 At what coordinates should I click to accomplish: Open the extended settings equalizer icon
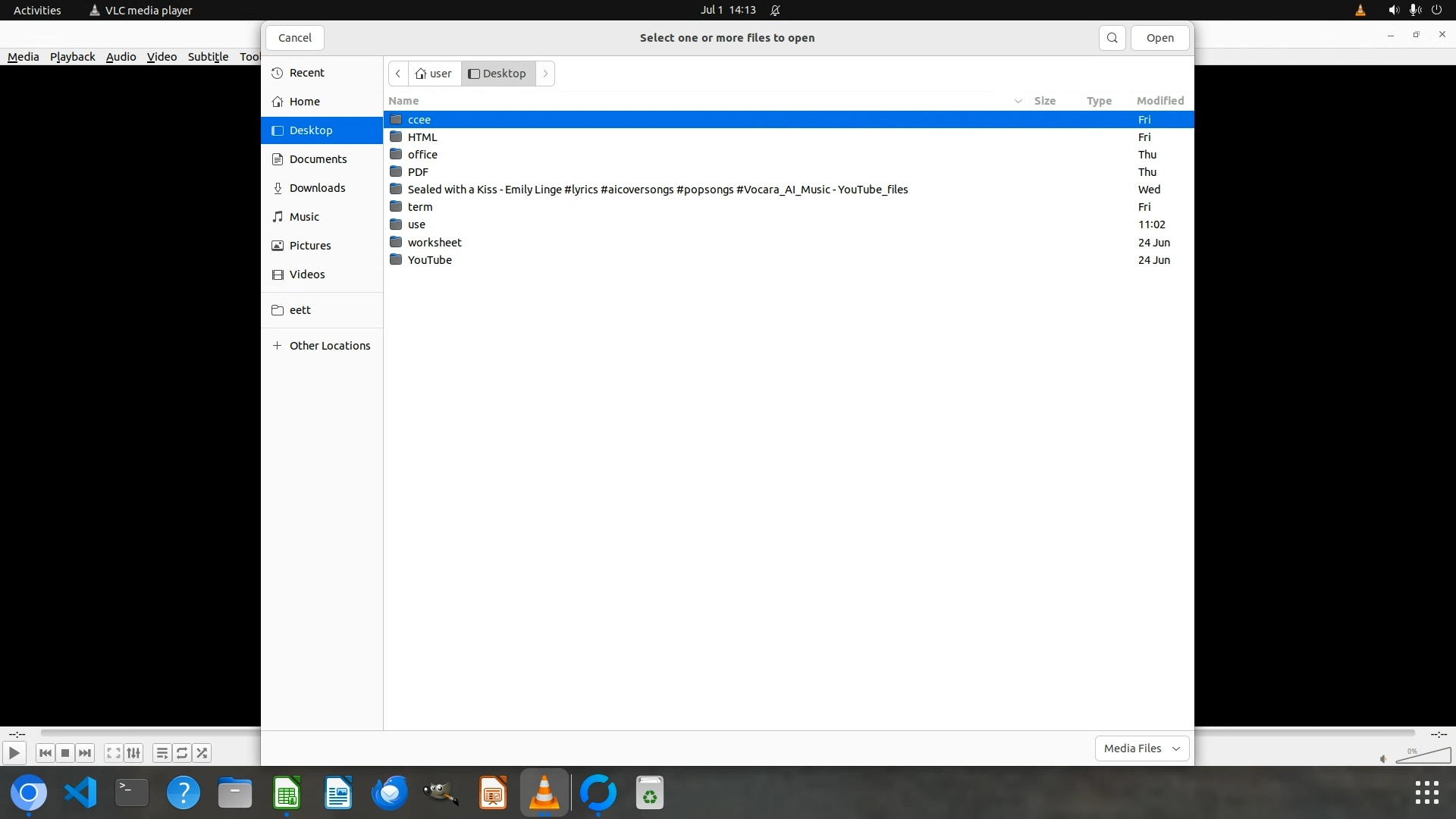[133, 753]
